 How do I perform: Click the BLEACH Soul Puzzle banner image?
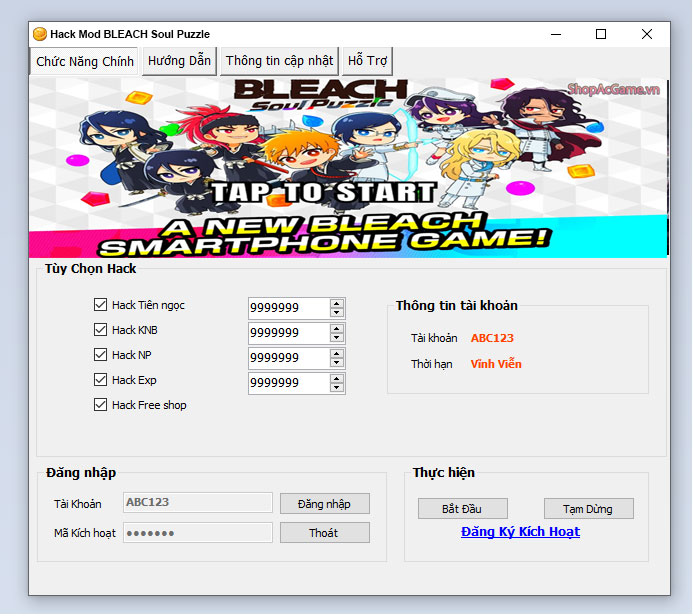348,167
